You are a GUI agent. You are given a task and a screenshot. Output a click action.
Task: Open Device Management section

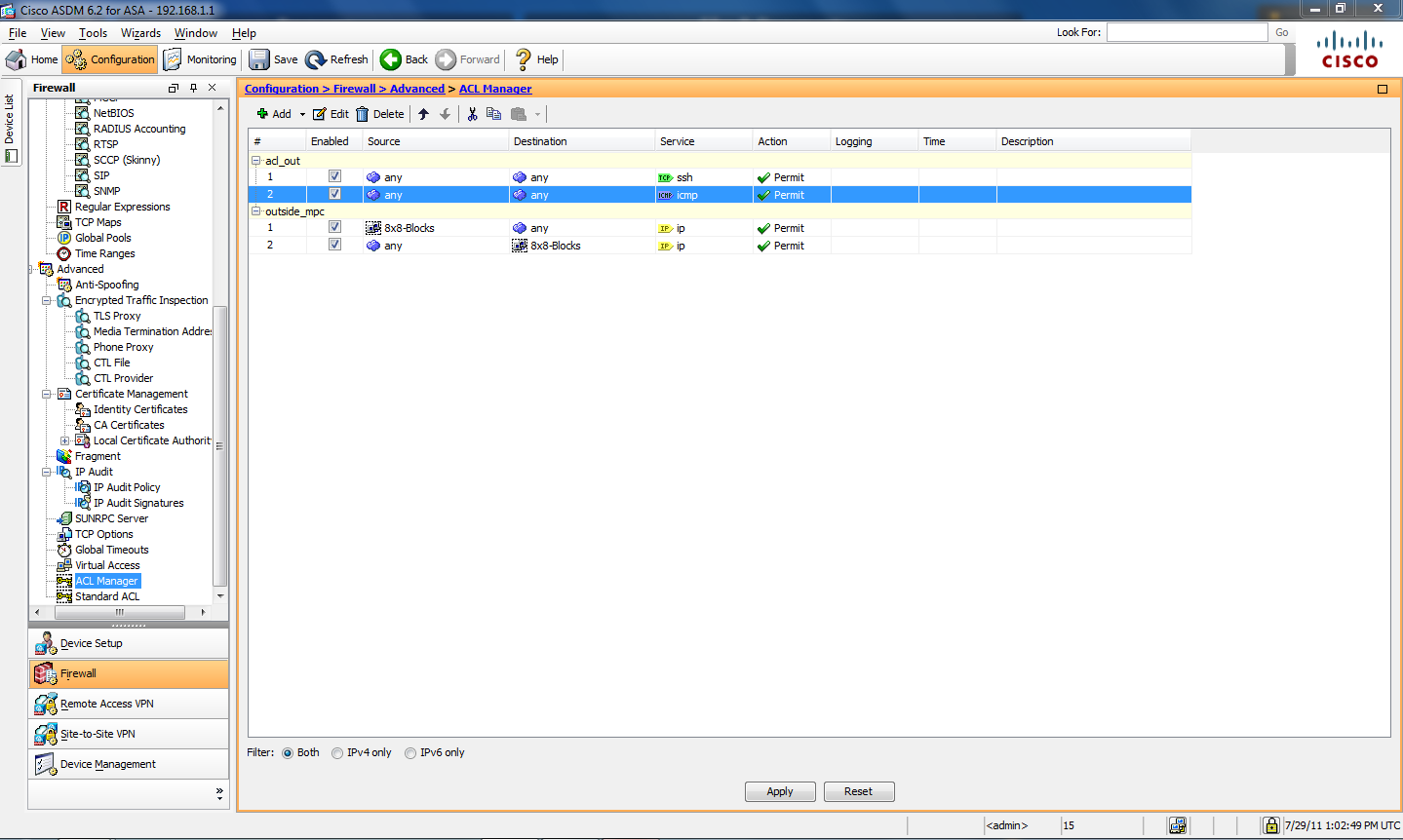tap(129, 764)
